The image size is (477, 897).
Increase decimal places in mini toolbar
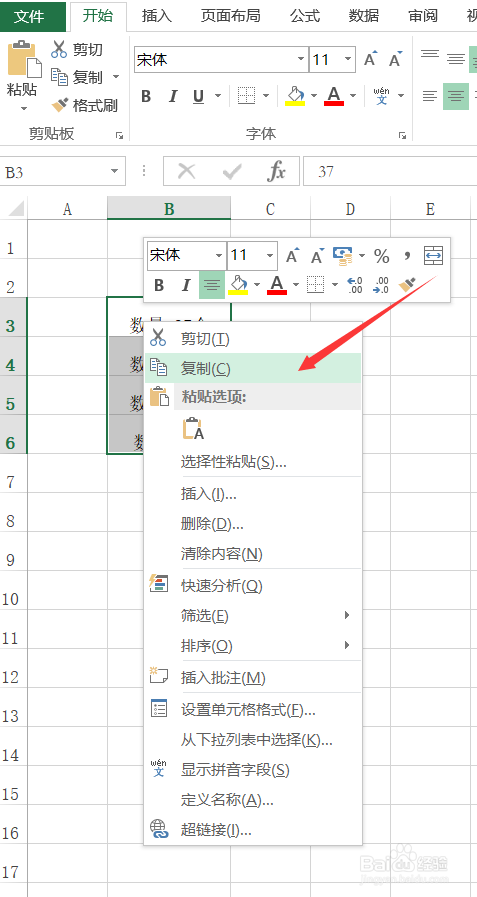355,284
